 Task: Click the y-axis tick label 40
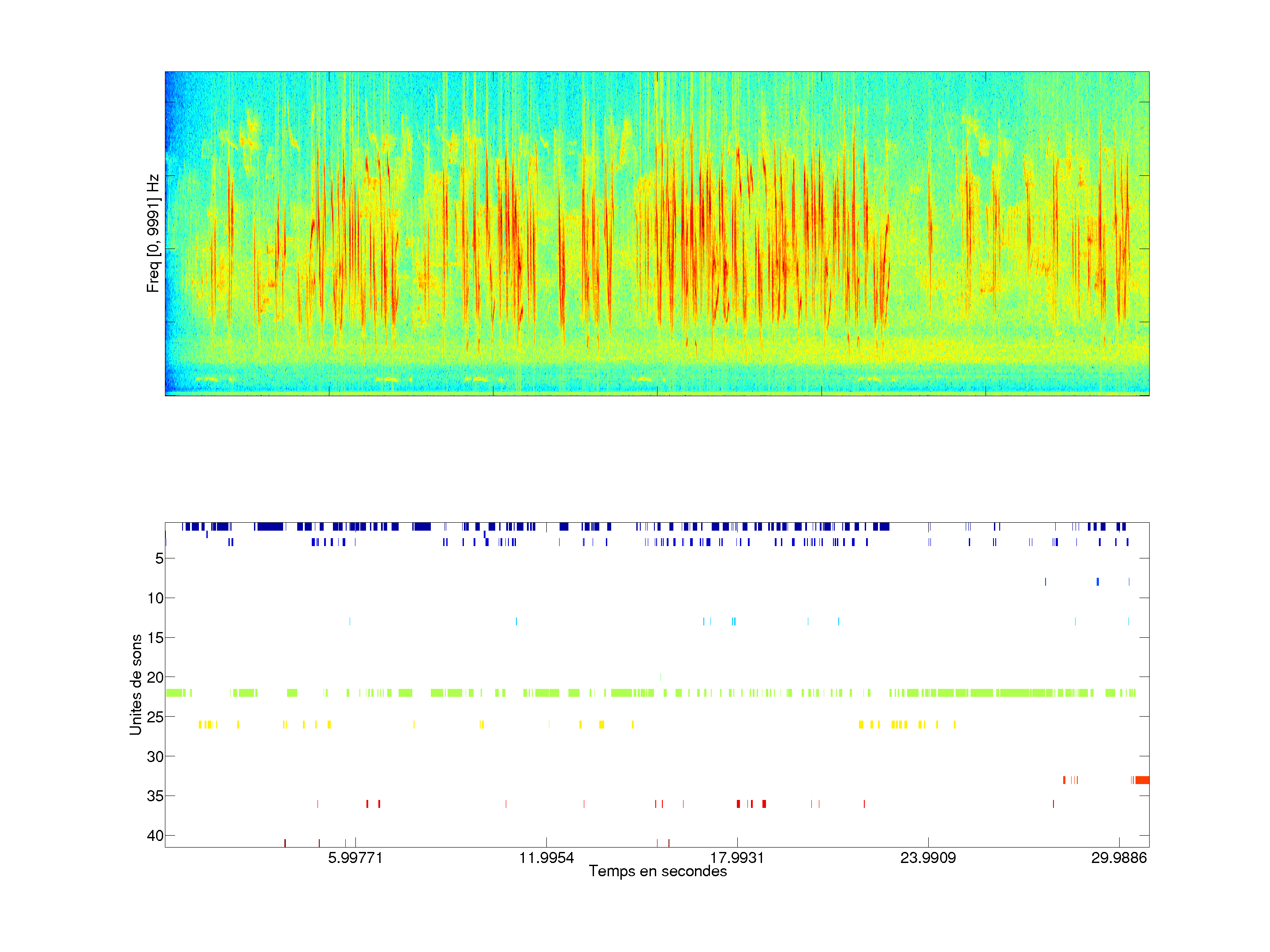coord(155,836)
